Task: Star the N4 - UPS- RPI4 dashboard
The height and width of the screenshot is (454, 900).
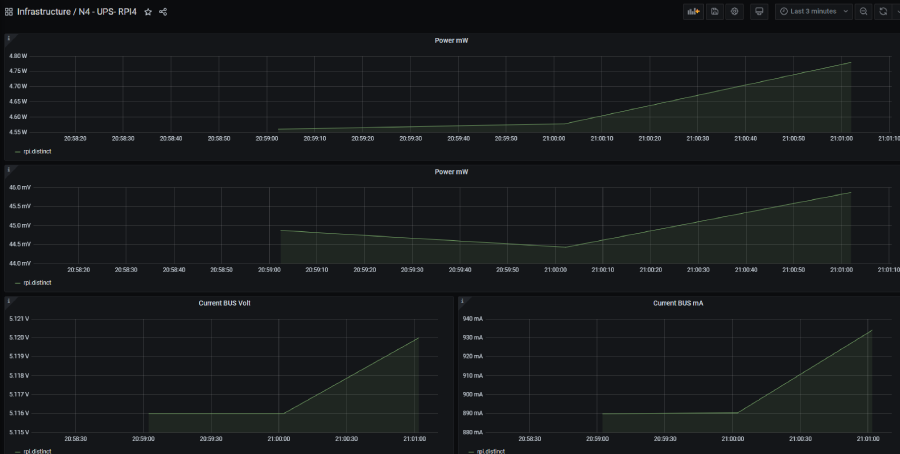Action: [x=148, y=12]
